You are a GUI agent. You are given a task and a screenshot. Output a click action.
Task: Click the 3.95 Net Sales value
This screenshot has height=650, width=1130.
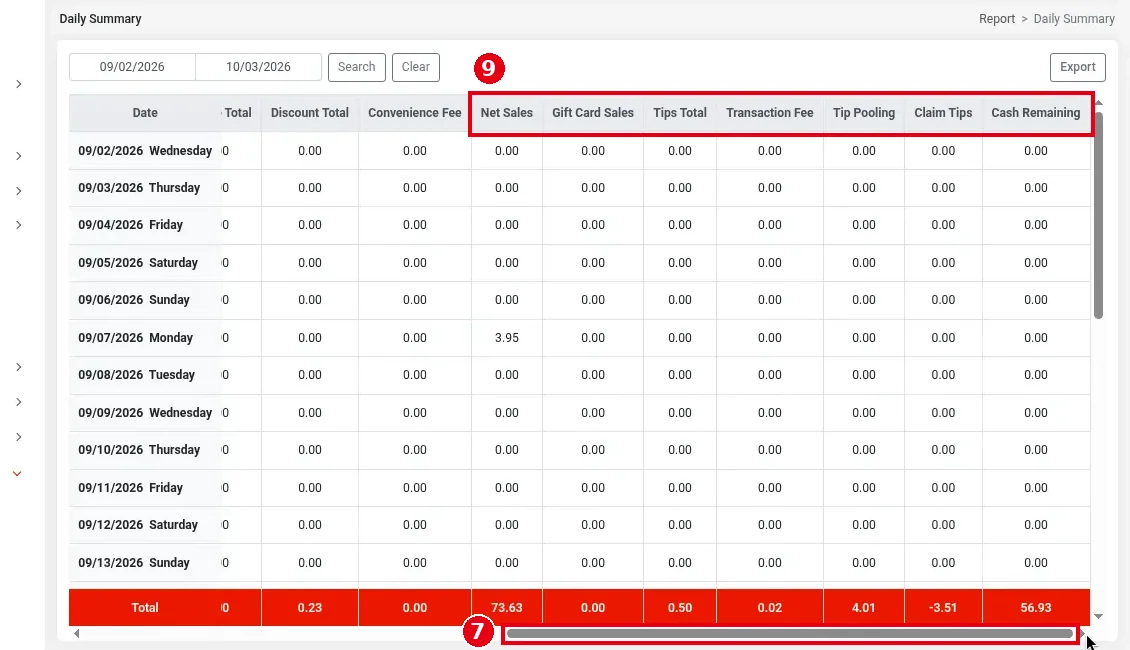tap(507, 338)
